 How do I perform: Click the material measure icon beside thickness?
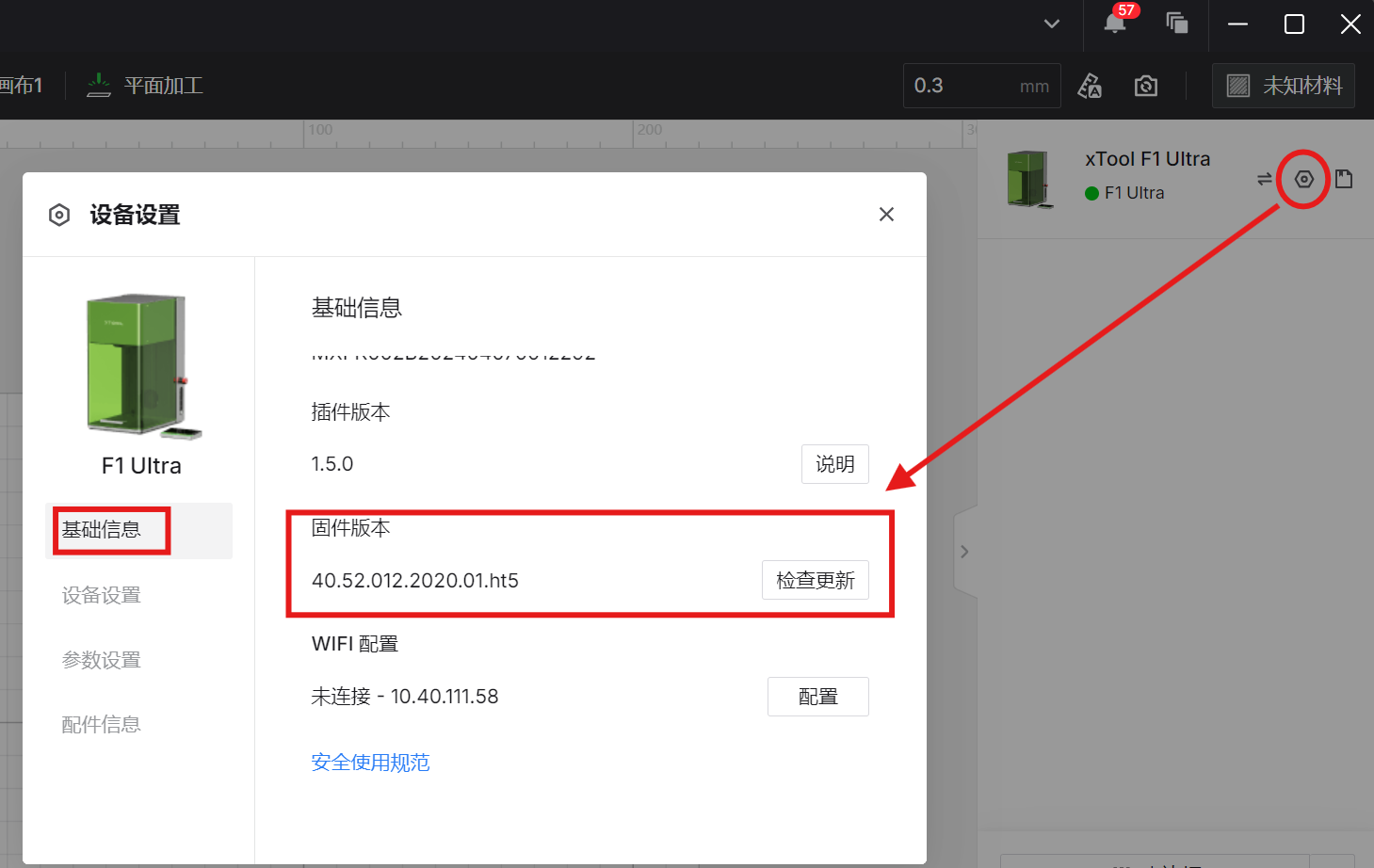[x=1090, y=86]
